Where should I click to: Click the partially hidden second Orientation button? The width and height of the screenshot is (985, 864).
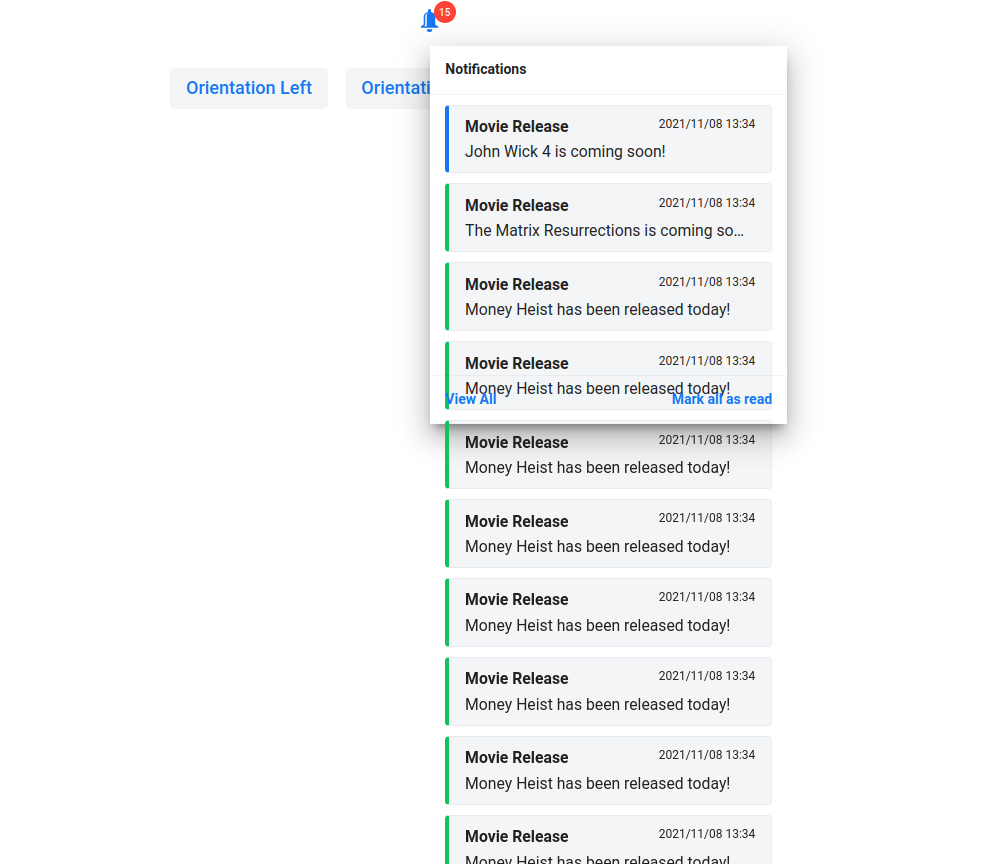(x=388, y=88)
